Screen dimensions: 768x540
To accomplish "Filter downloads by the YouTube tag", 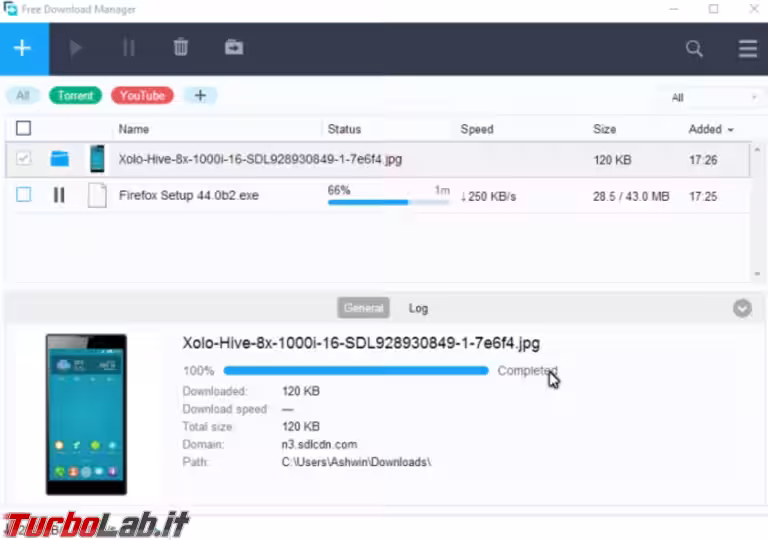I will 142,96.
